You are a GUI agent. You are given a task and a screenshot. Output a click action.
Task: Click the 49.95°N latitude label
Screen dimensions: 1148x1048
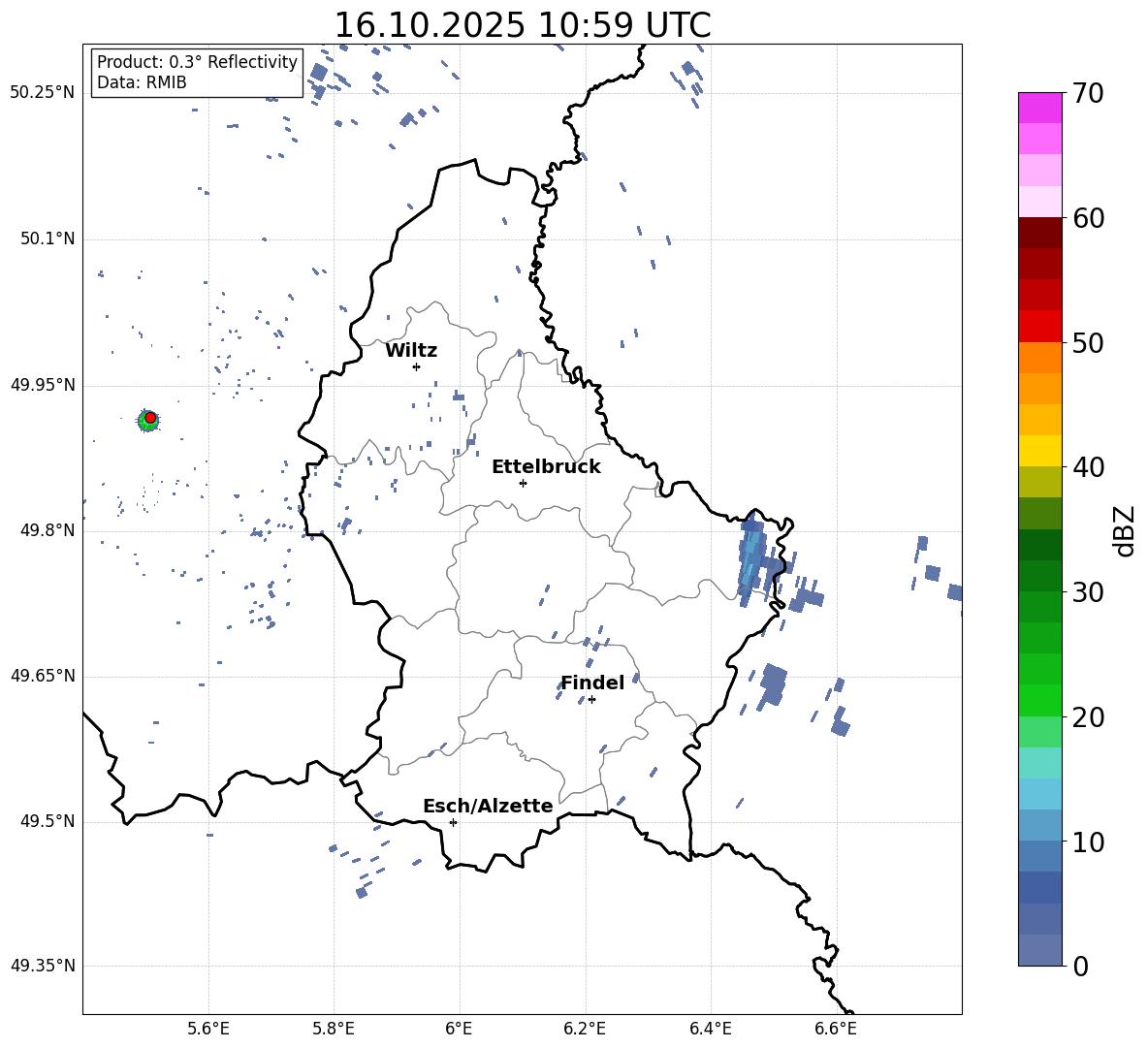[43, 385]
